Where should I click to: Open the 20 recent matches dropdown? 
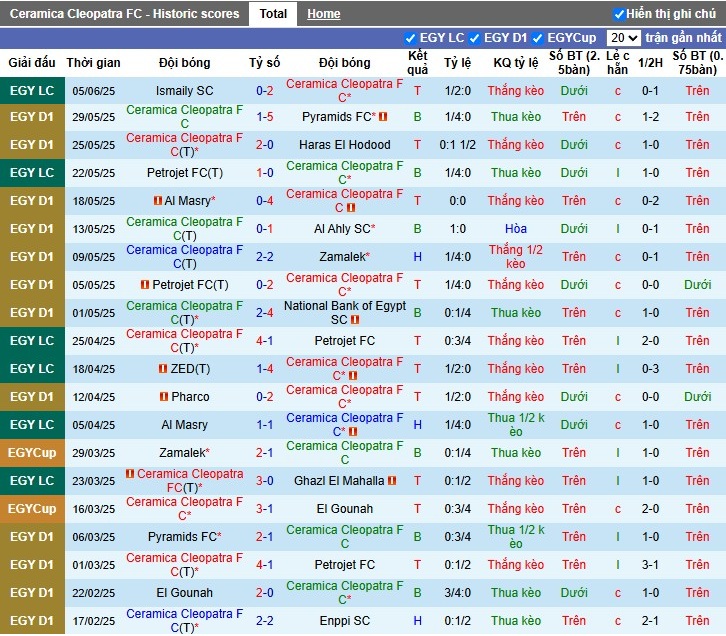tap(624, 38)
